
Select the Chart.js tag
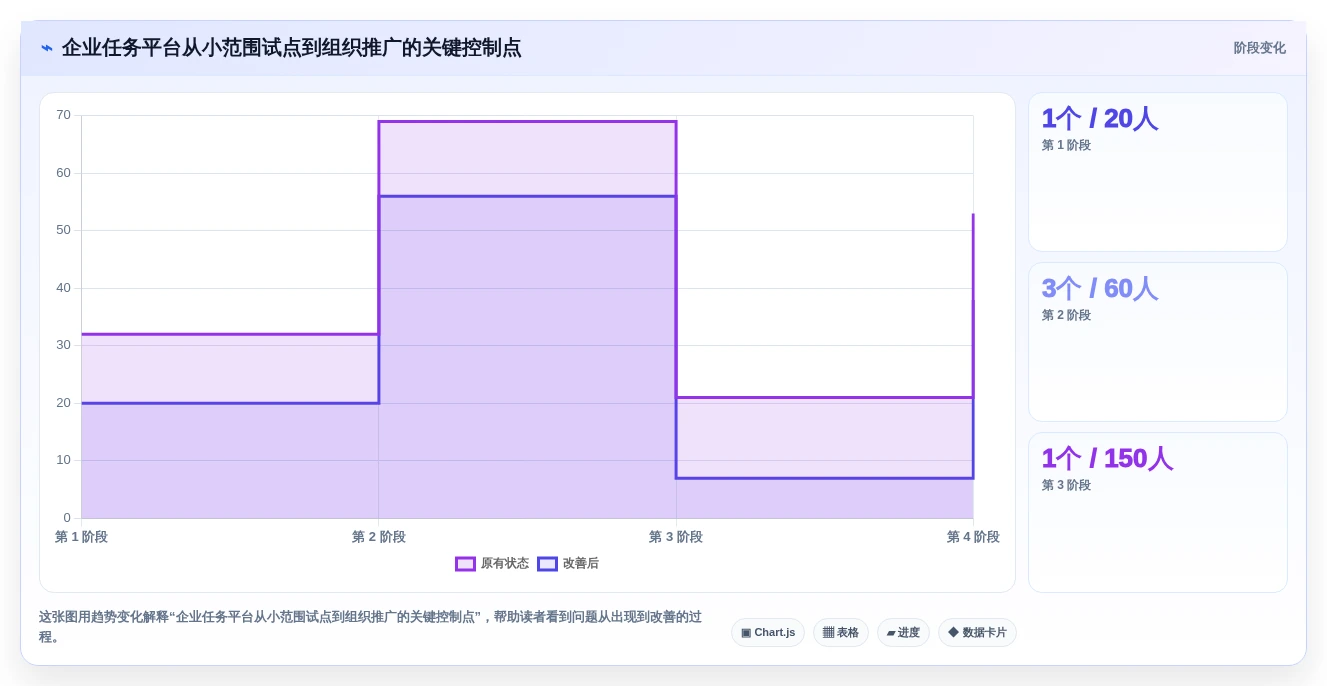768,633
